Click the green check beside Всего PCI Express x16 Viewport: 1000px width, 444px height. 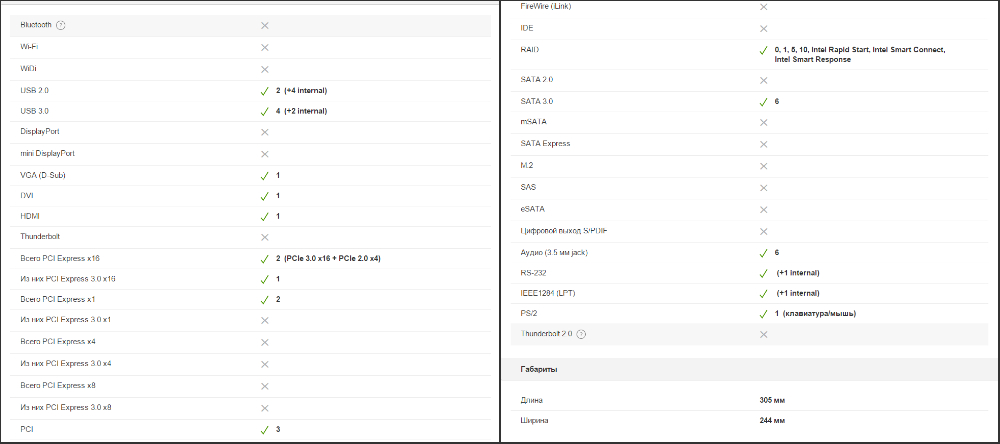point(265,259)
